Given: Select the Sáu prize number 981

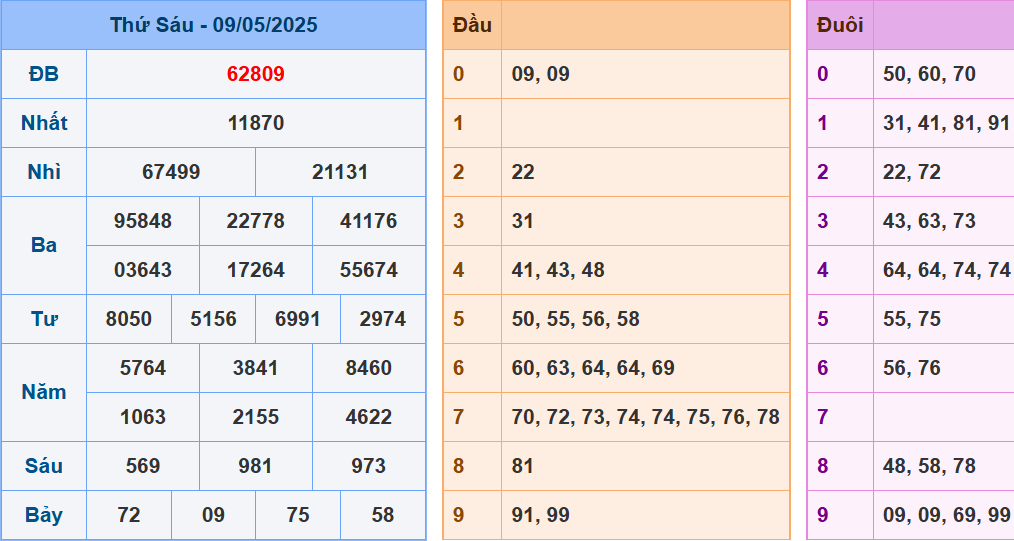Looking at the screenshot, I should tap(255, 467).
